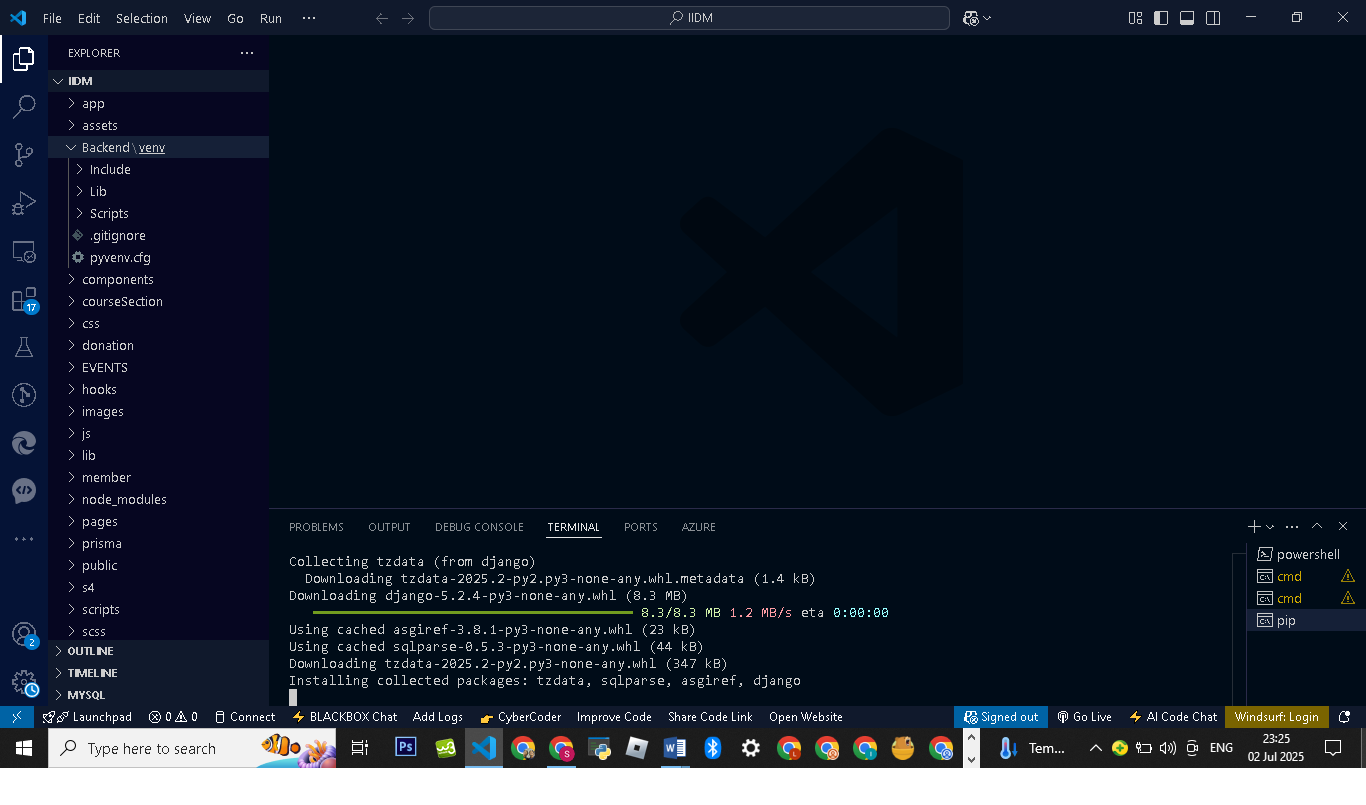This screenshot has width=1366, height=805.
Task: Click the Windsurf: Login button
Action: click(1276, 717)
